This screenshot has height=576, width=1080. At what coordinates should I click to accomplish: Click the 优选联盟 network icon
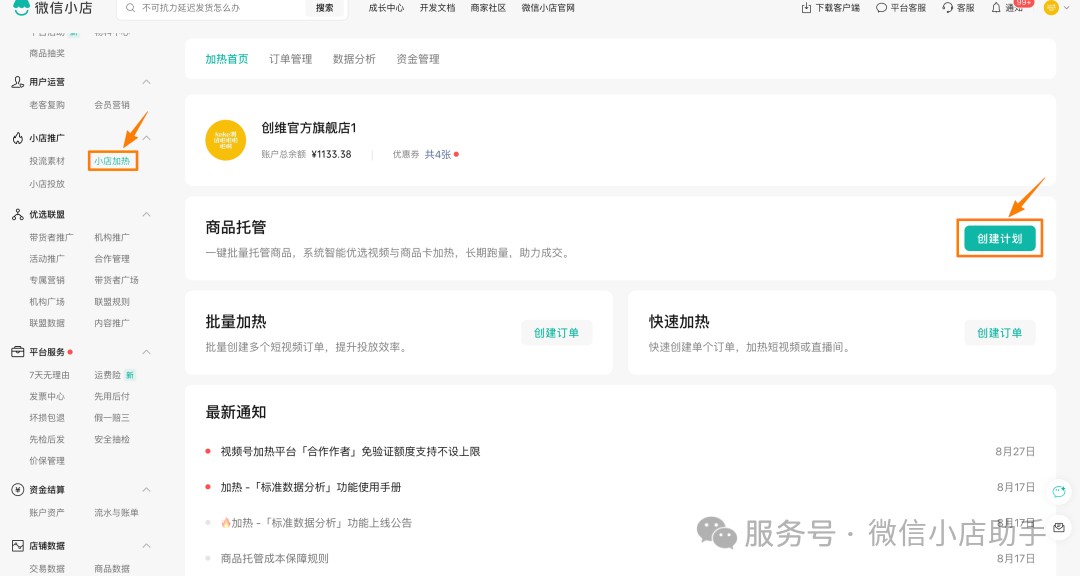tap(18, 214)
